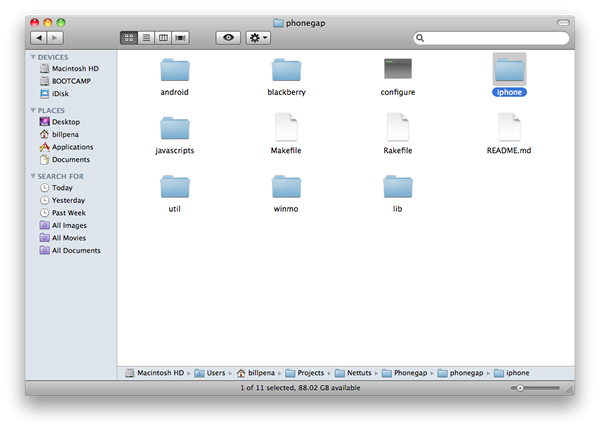Click billpena in path bar
The height and width of the screenshot is (429, 600).
coord(256,373)
